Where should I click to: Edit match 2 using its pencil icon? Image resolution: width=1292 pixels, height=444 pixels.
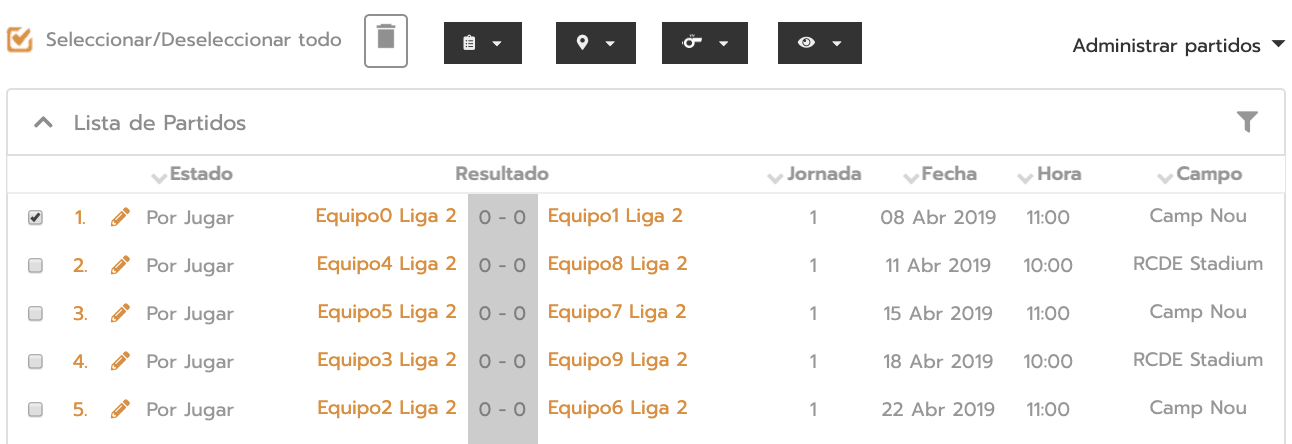click(x=120, y=265)
